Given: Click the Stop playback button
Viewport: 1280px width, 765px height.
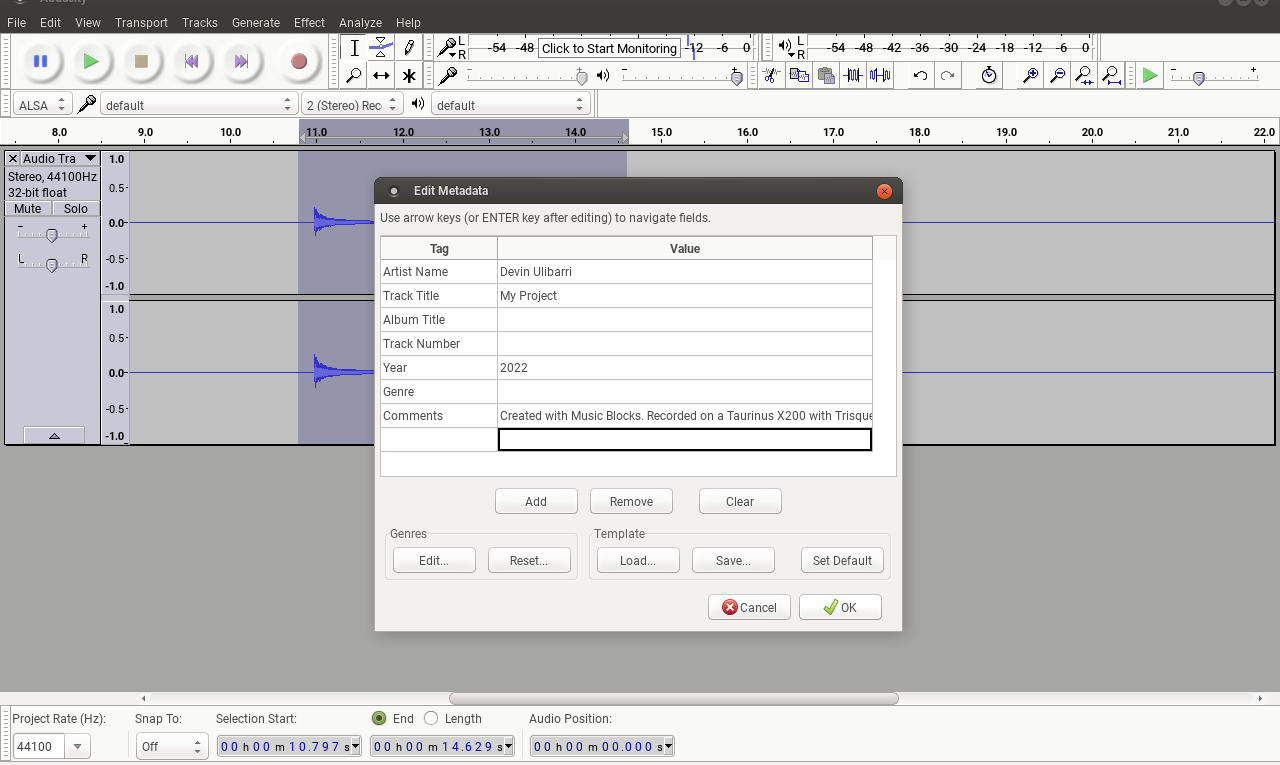Looking at the screenshot, I should click(x=141, y=62).
